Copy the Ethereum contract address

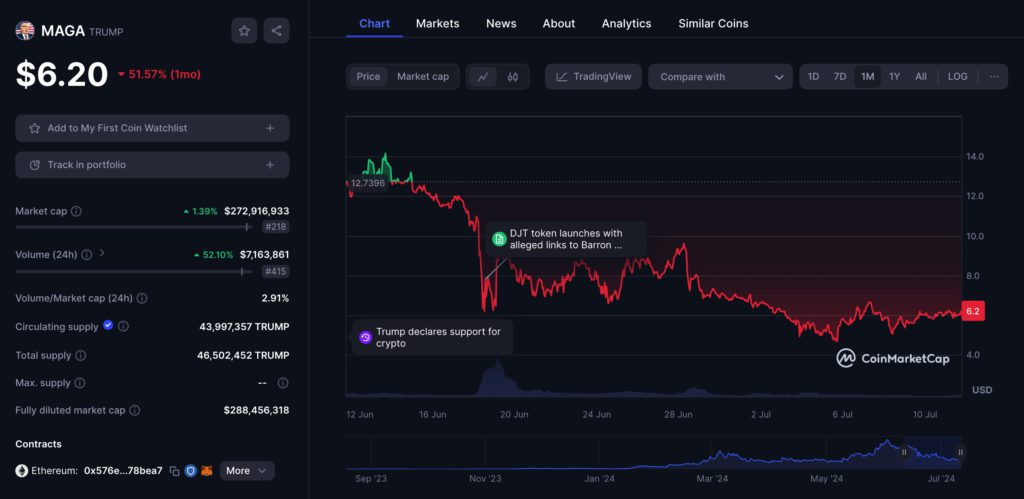tap(174, 471)
